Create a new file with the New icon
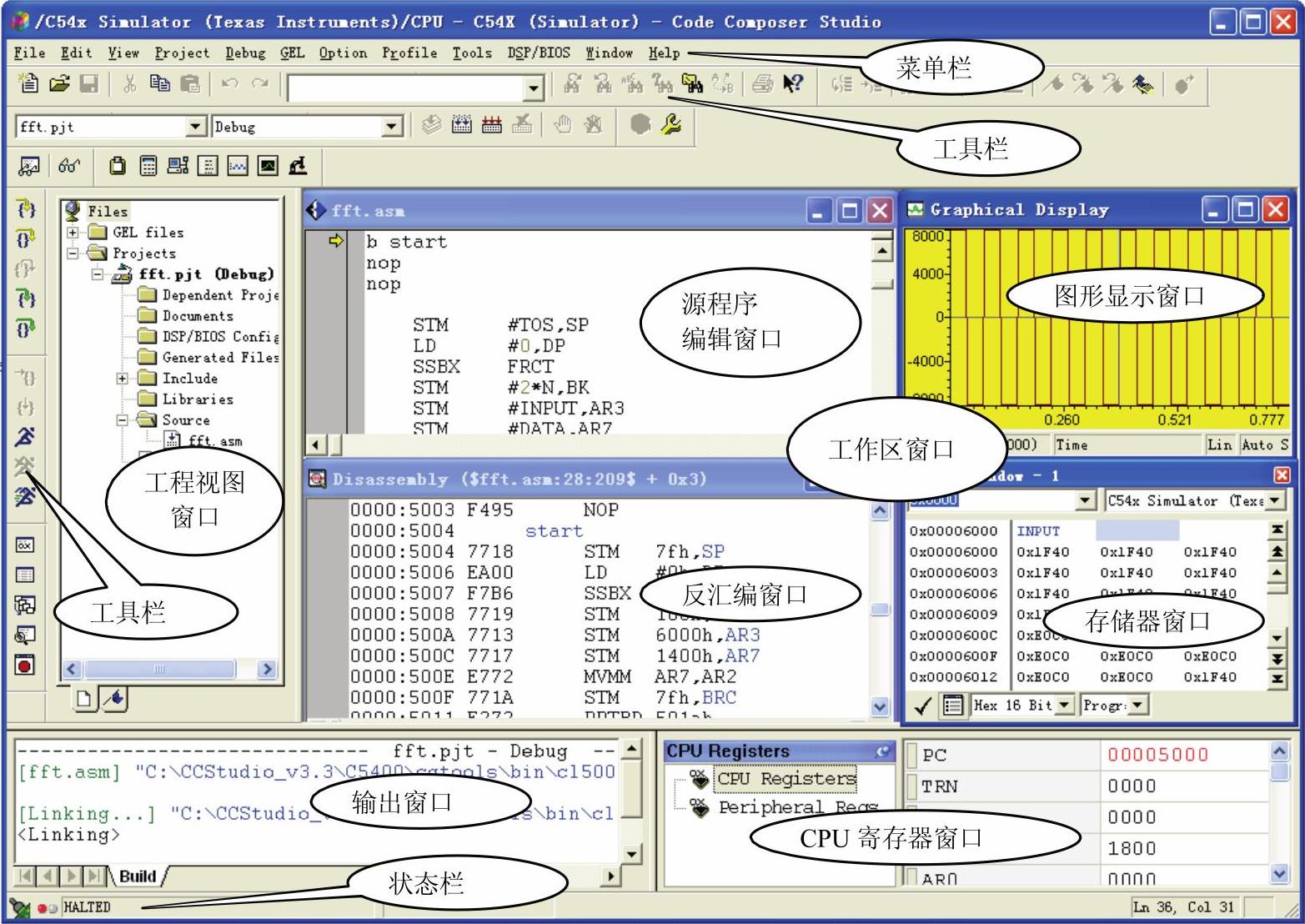 pos(28,83)
